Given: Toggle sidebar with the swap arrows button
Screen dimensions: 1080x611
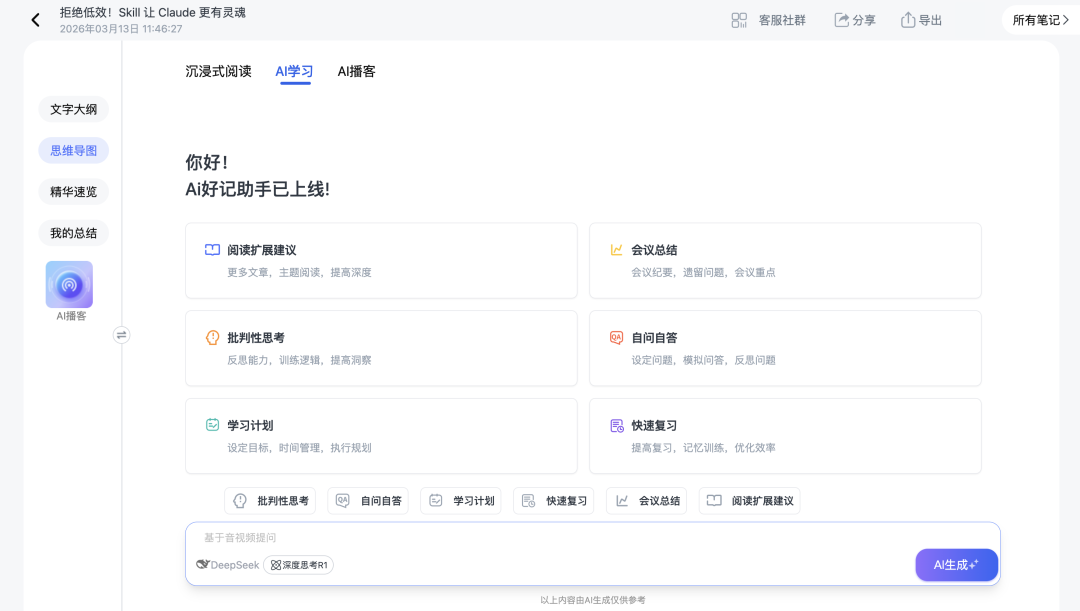Looking at the screenshot, I should [121, 335].
